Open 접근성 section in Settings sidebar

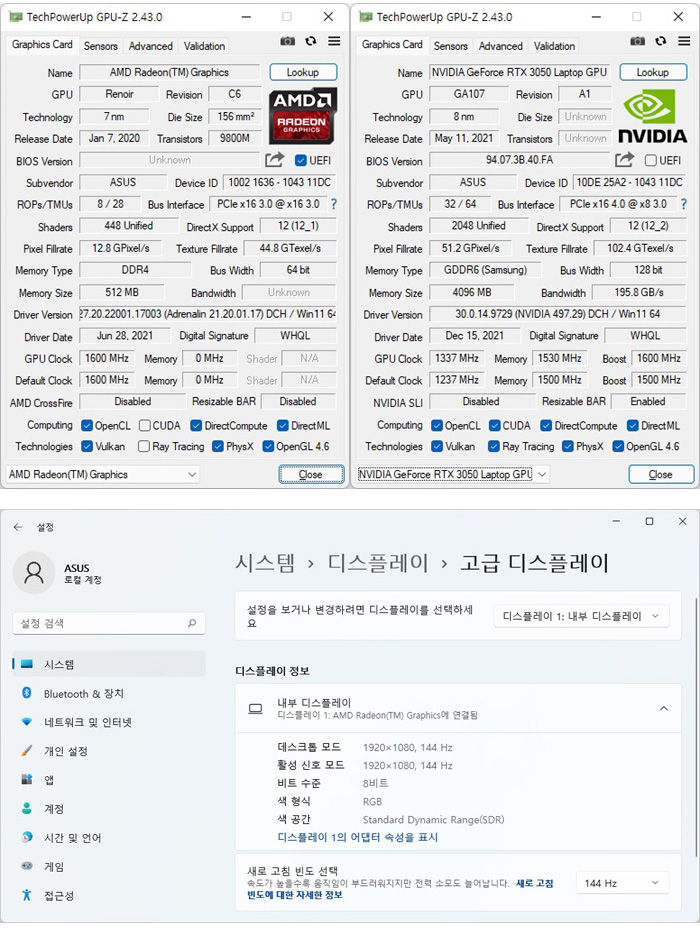(x=109, y=895)
